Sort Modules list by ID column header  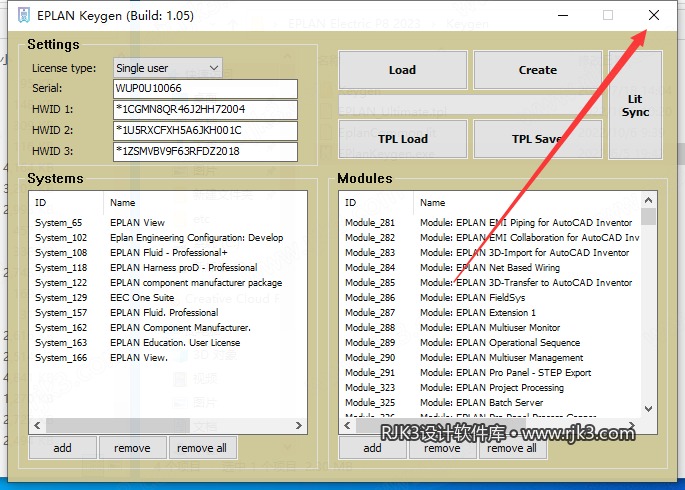point(376,203)
